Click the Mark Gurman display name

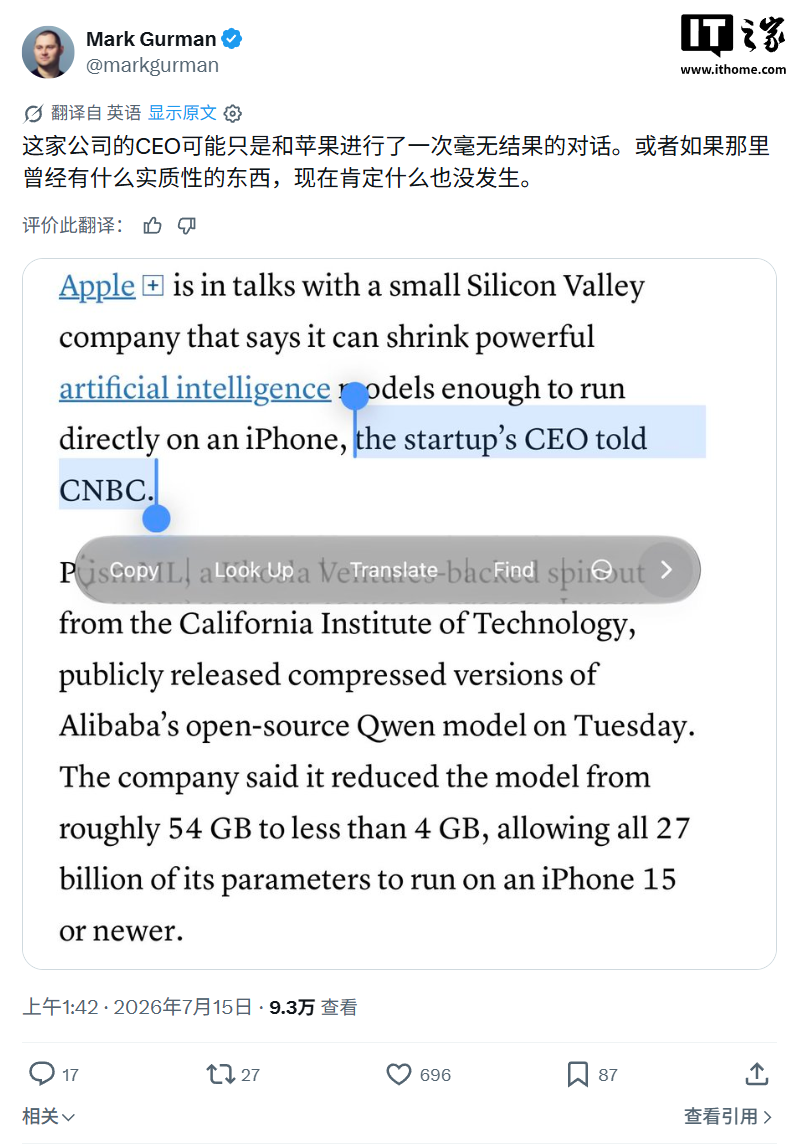pyautogui.click(x=151, y=39)
